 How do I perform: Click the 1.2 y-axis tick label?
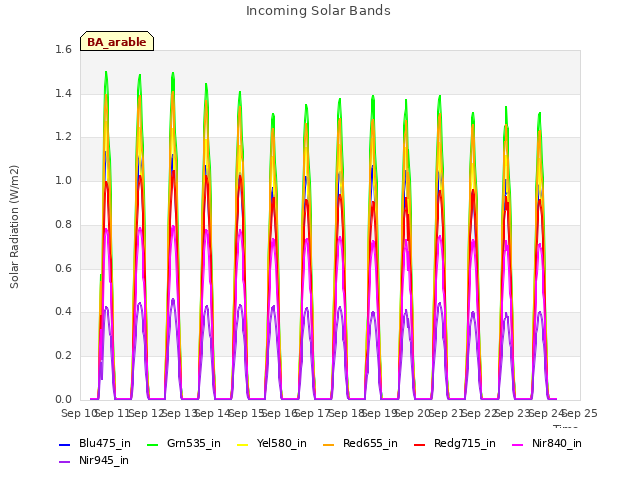click(63, 137)
